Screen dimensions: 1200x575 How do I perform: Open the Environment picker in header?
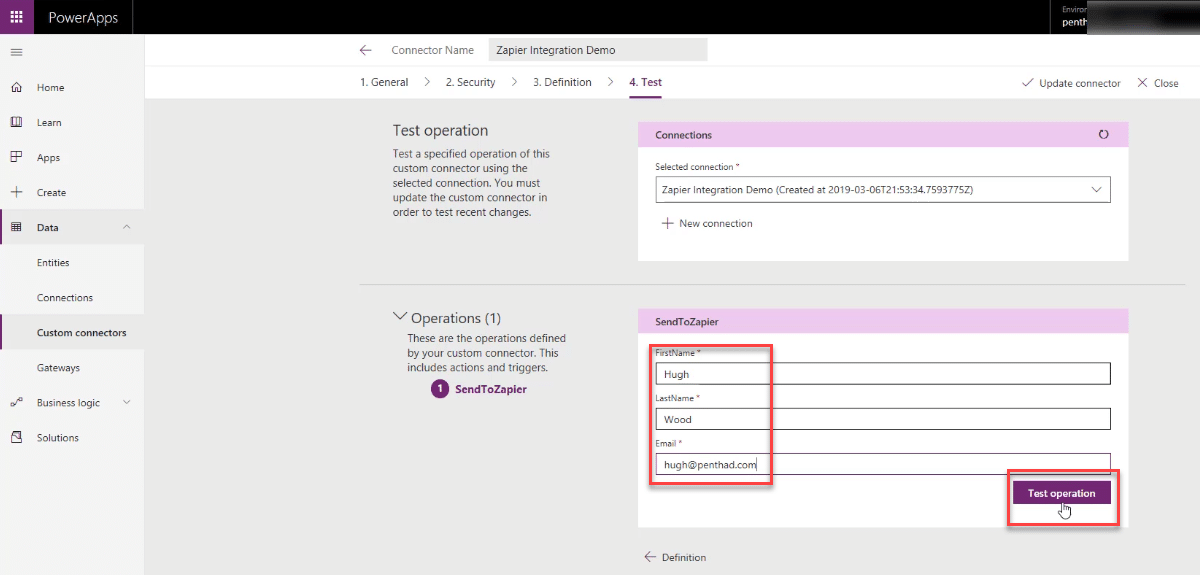coord(1125,17)
